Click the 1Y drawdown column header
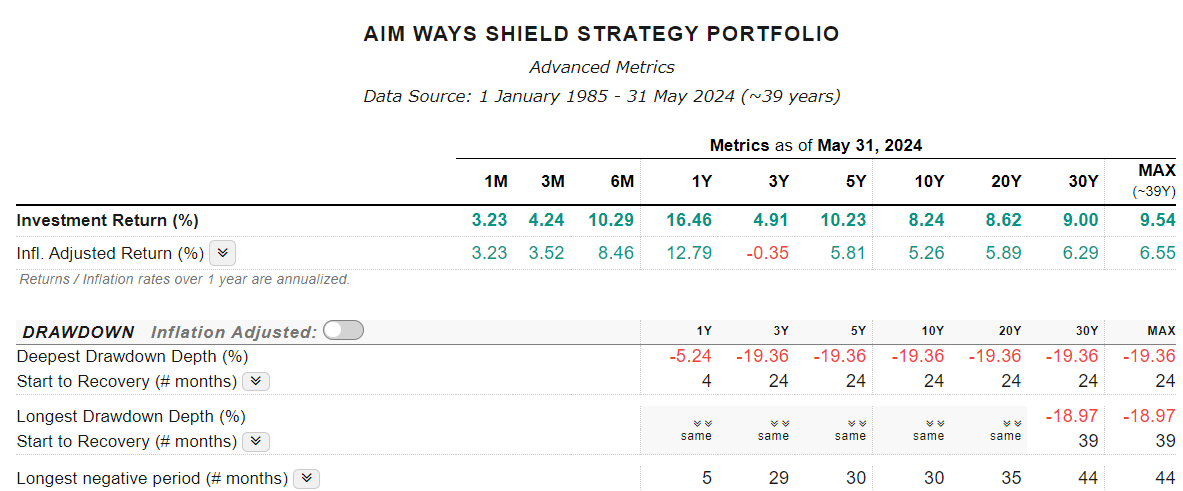Screen dimensions: 1183x491 tap(703, 331)
